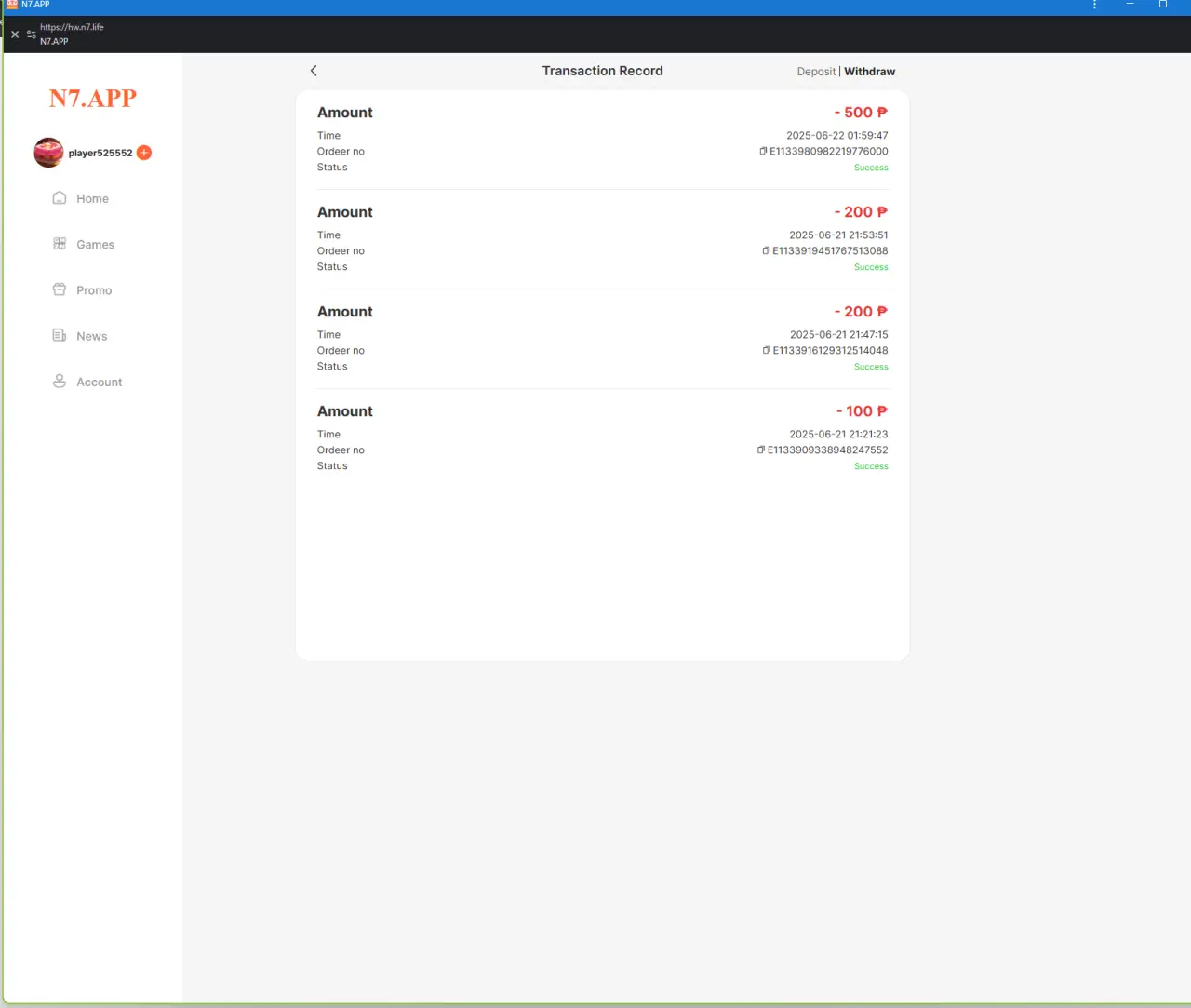Image resolution: width=1191 pixels, height=1008 pixels.
Task: Click the time 2025-06-21 21:53:51
Action: point(838,235)
